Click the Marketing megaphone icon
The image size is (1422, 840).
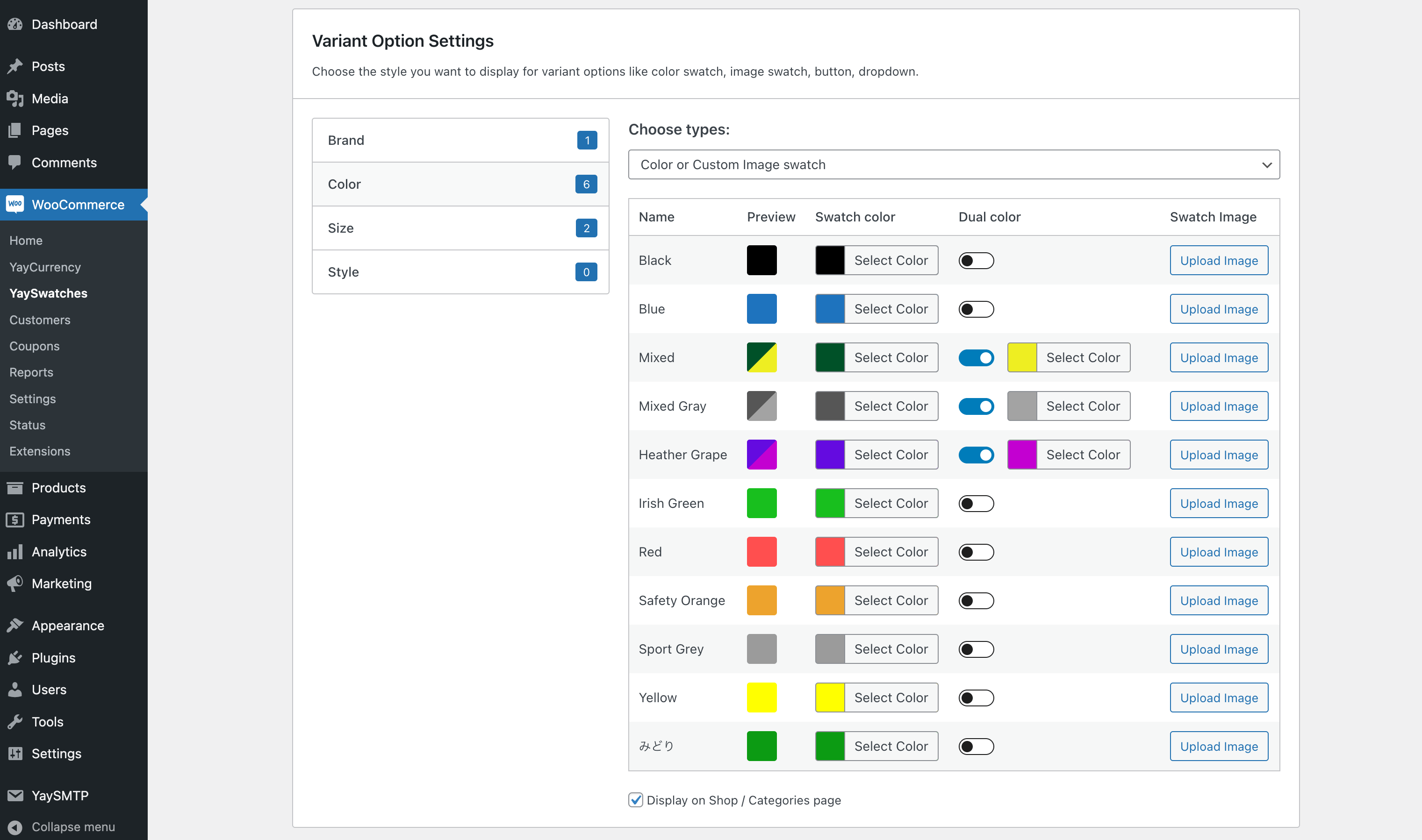click(15, 584)
